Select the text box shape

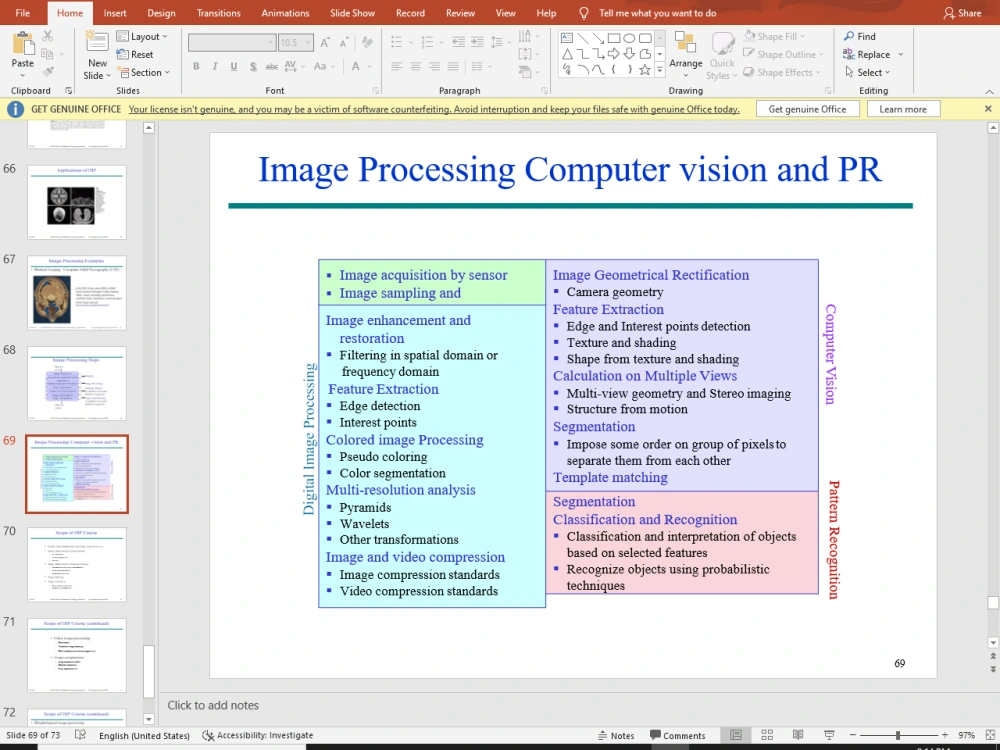[x=566, y=38]
